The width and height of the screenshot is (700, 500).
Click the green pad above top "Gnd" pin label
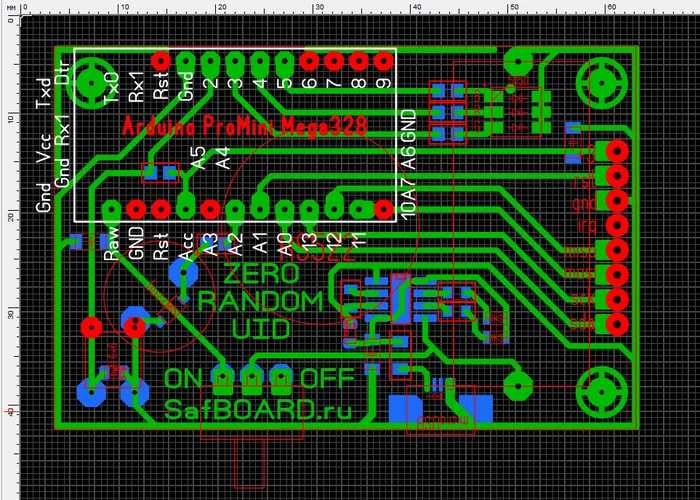click(x=186, y=62)
